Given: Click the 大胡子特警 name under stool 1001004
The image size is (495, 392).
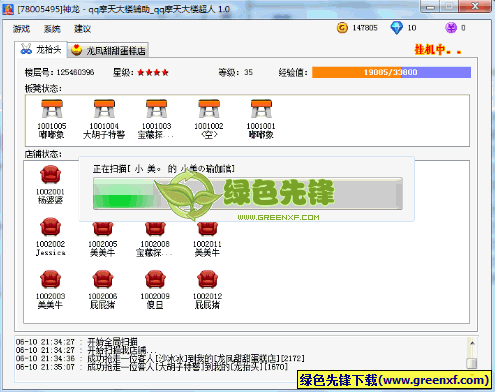Looking at the screenshot, I should (104, 135).
